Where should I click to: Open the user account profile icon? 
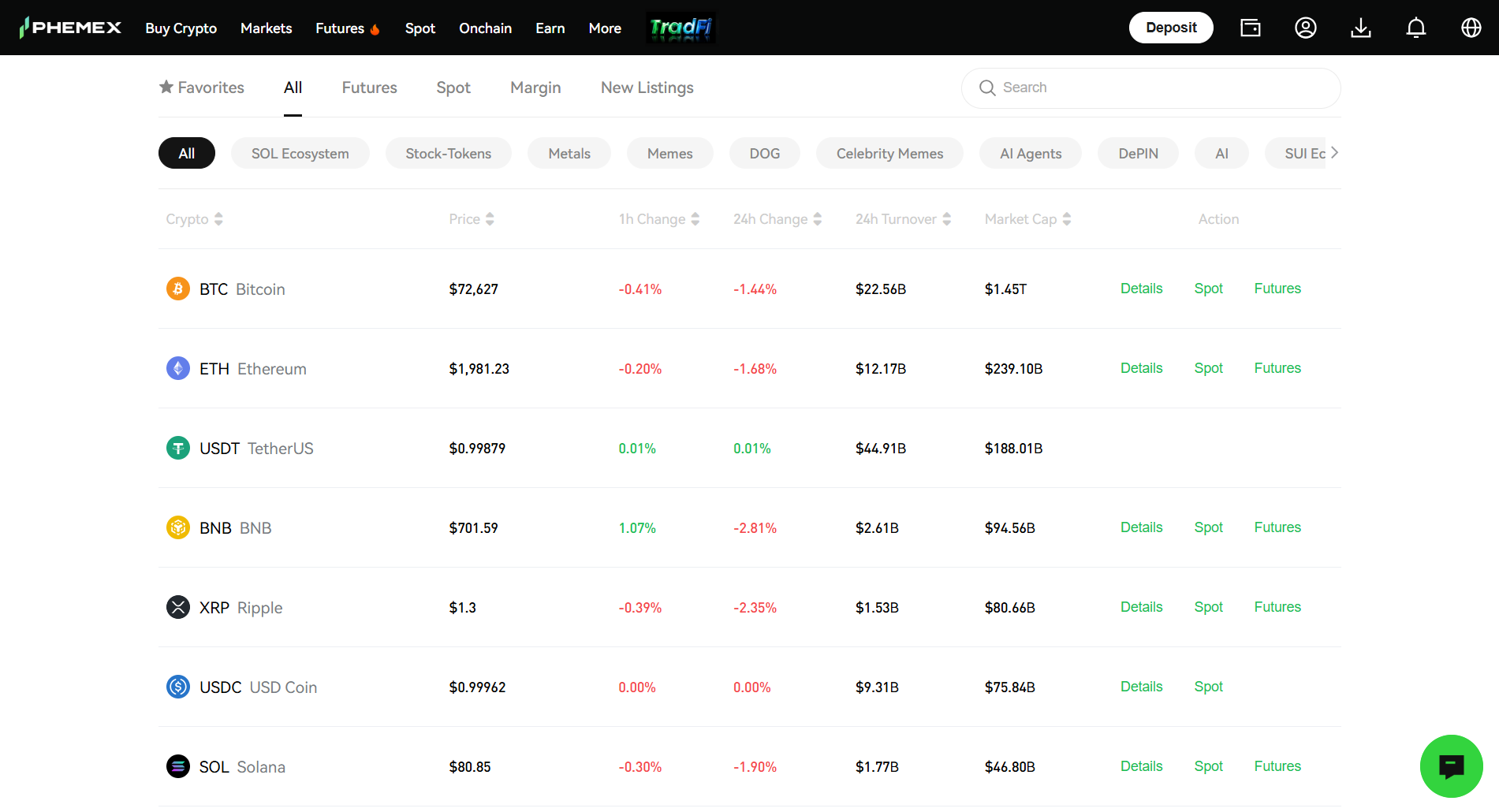tap(1306, 28)
